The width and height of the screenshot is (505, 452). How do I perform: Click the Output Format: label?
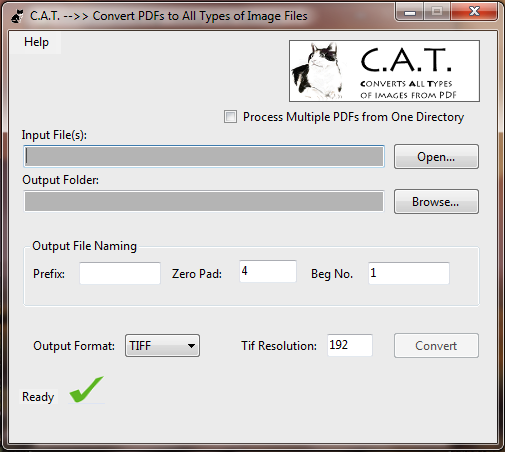[x=74, y=346]
